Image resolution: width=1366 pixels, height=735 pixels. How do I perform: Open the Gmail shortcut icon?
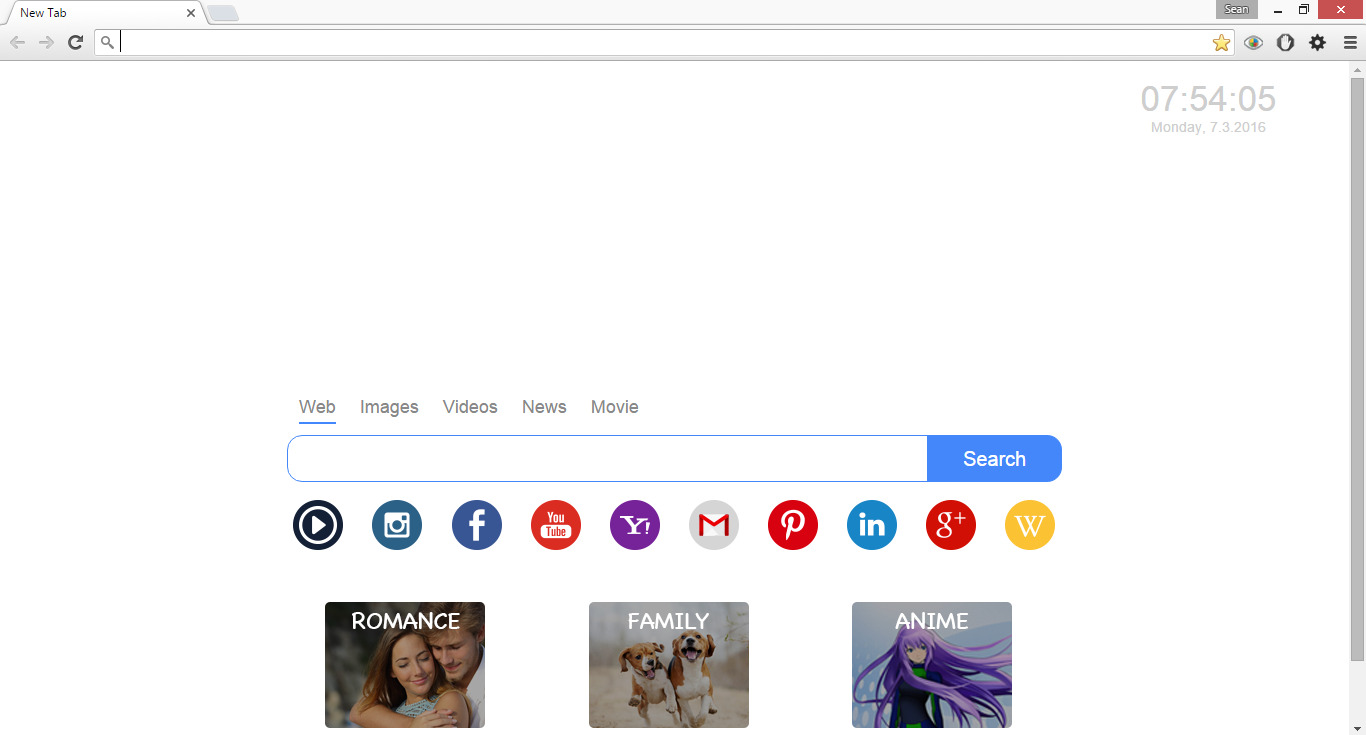[714, 525]
